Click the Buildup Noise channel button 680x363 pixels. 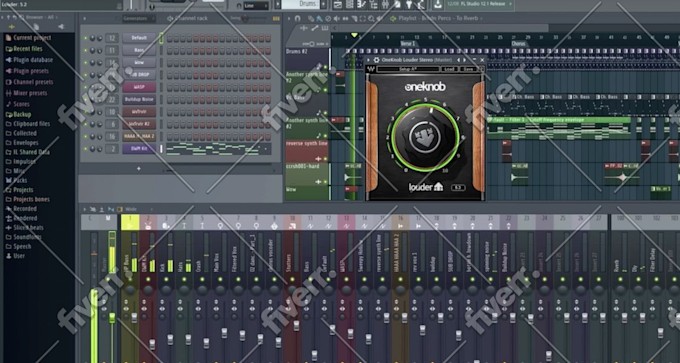pos(139,100)
